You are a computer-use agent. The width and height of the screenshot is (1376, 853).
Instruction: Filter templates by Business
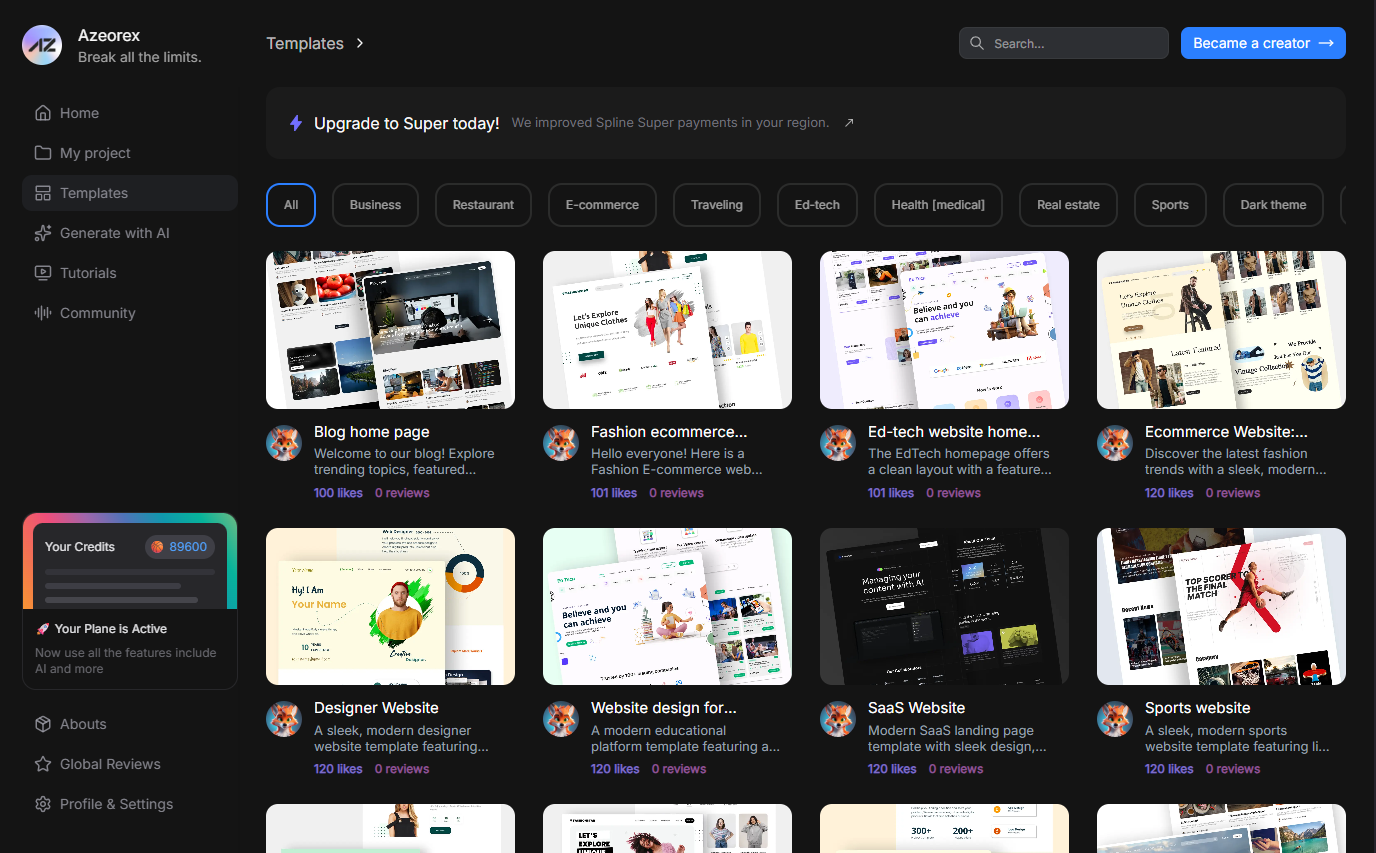(375, 205)
